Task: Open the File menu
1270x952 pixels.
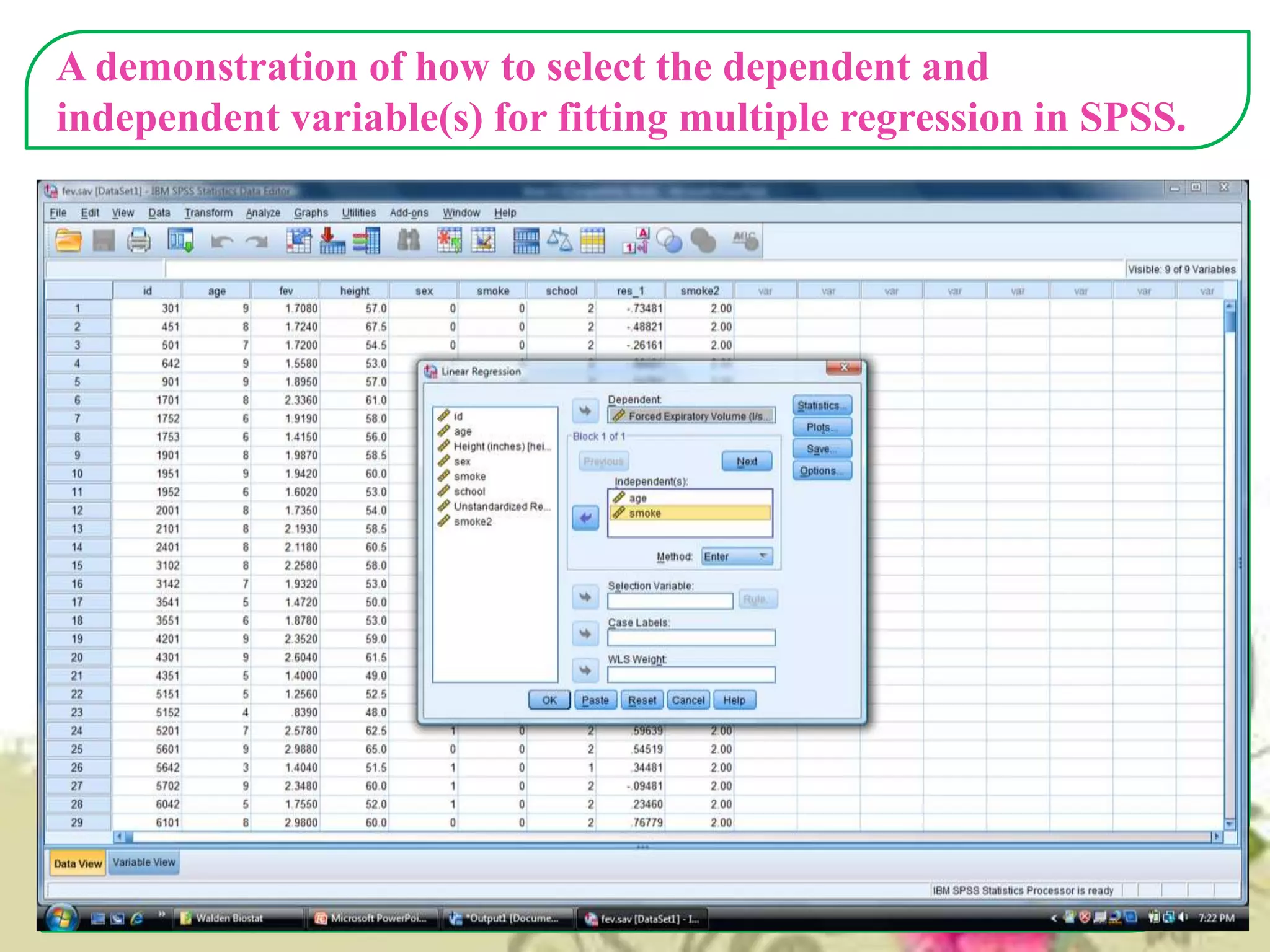Action: pyautogui.click(x=58, y=213)
